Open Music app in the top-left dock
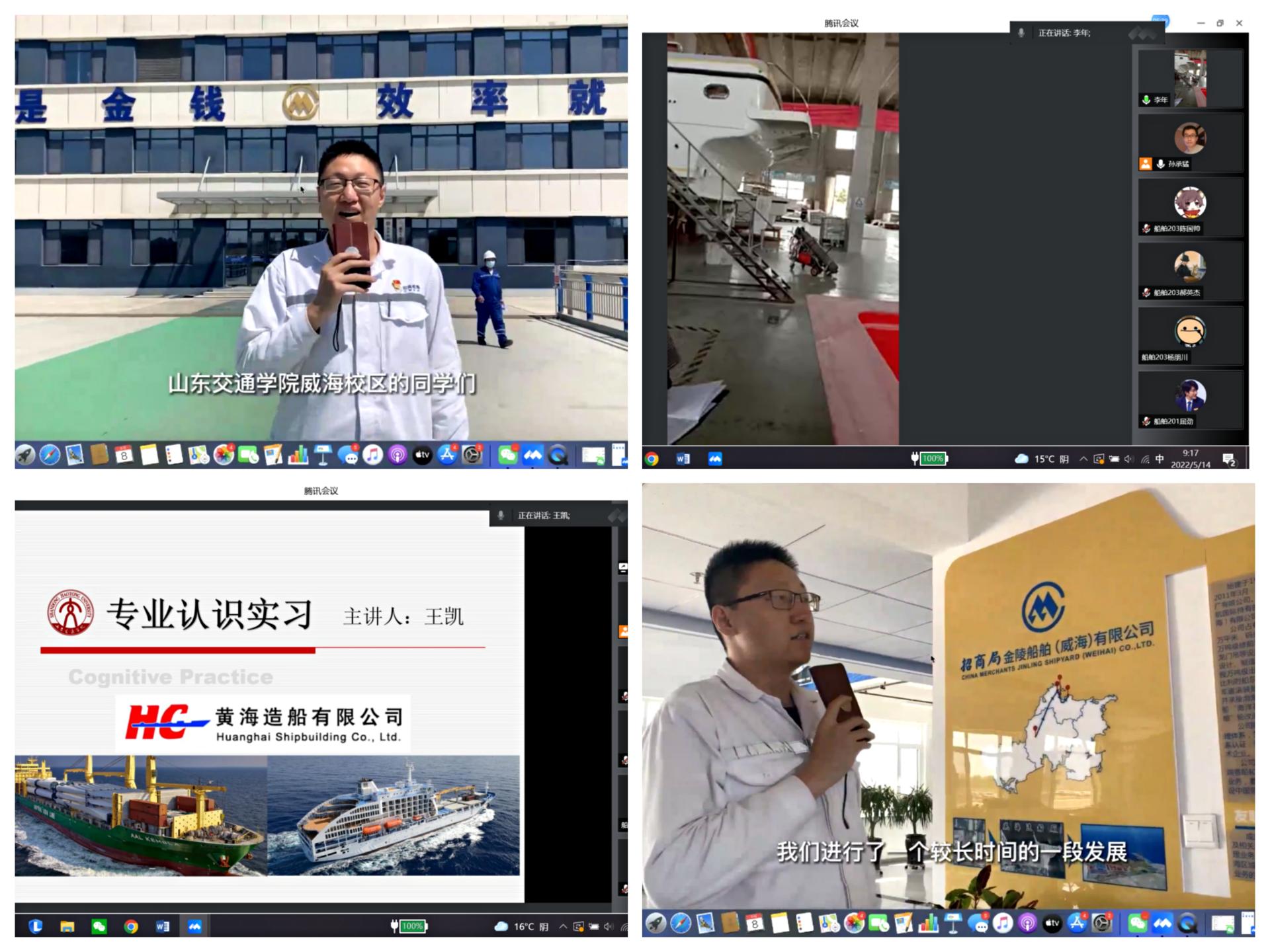 click(372, 456)
